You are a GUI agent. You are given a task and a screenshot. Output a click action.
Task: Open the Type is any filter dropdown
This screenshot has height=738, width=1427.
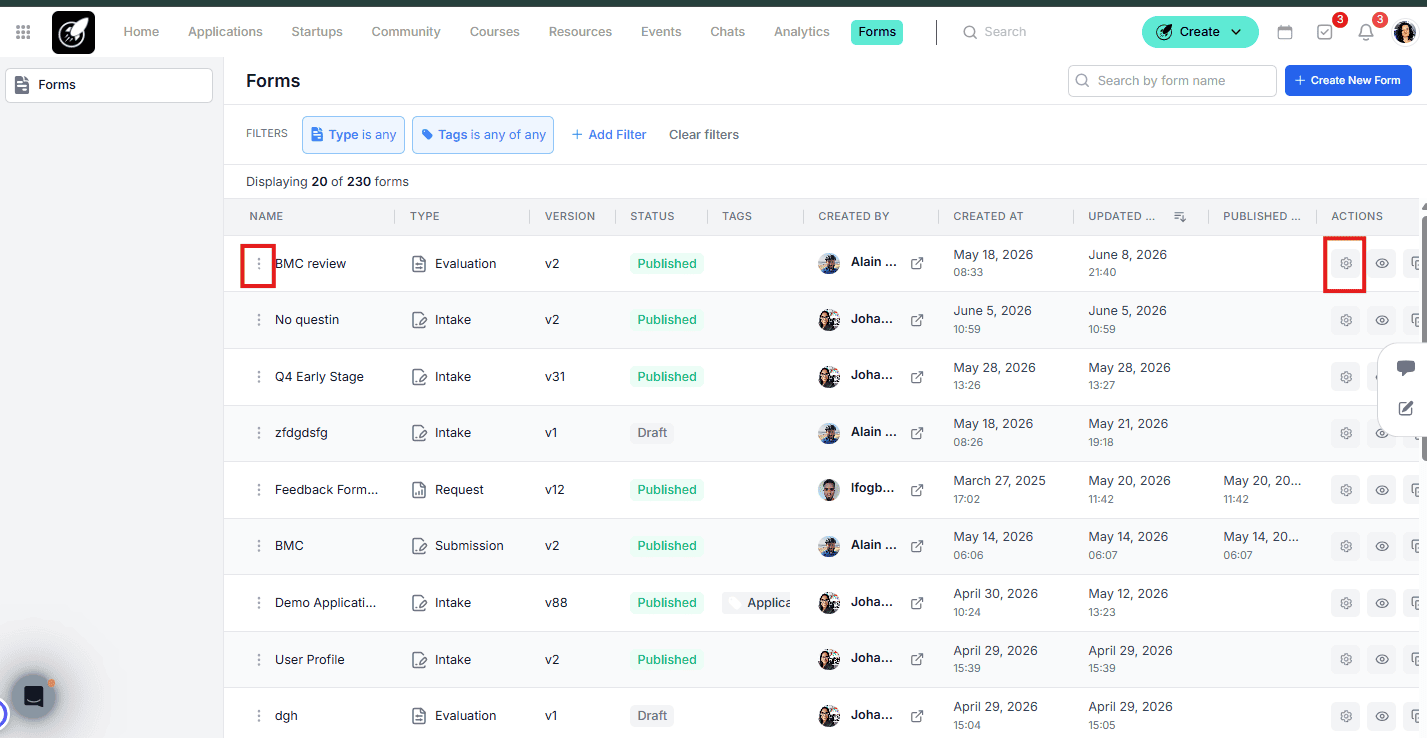tap(353, 134)
